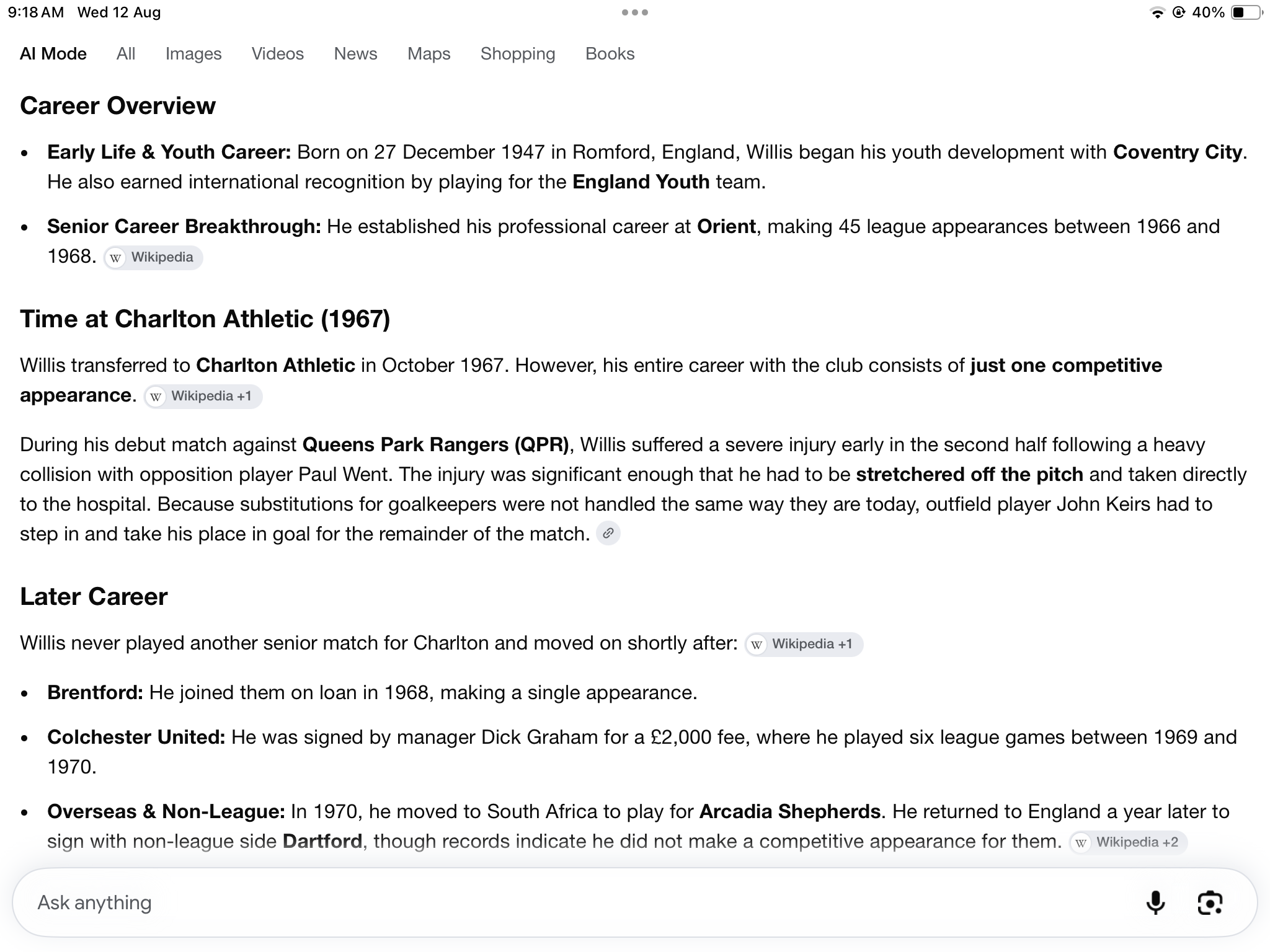Switch to the Maps tab

(429, 54)
